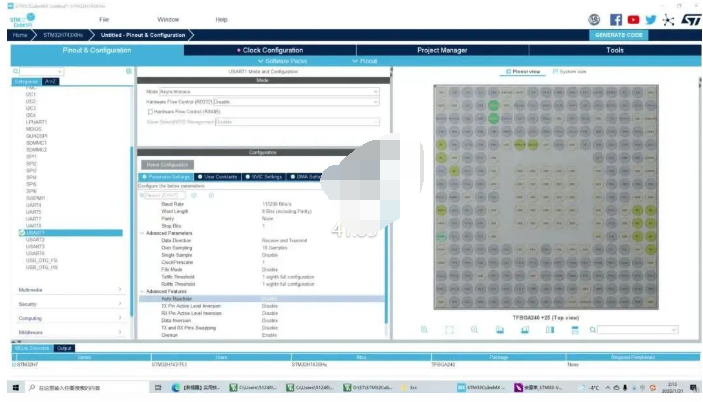
Task: Click the GENERATE CODE button
Action: click(x=618, y=35)
